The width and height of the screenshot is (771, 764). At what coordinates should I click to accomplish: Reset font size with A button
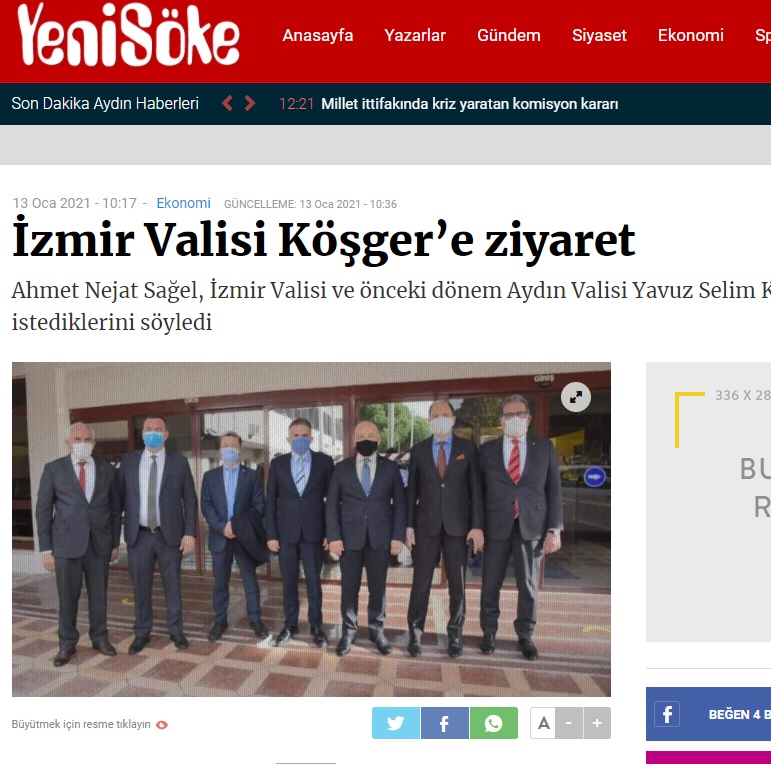[543, 723]
